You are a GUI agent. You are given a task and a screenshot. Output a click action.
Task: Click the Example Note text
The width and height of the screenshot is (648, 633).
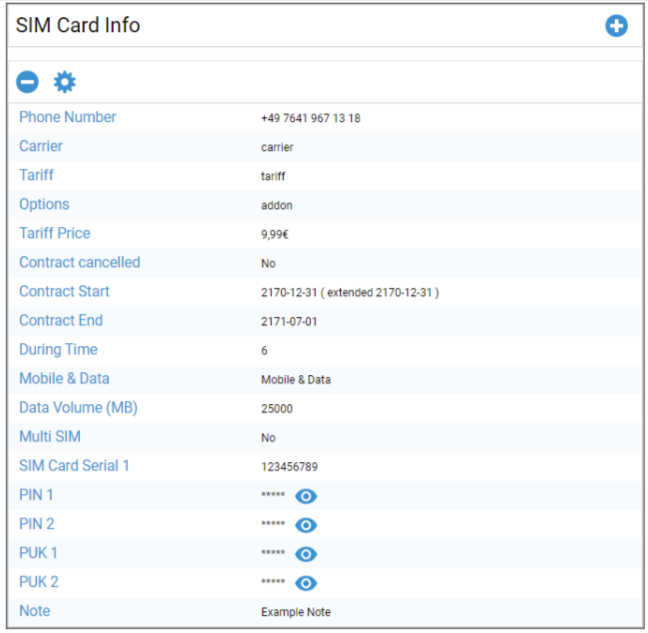[295, 612]
